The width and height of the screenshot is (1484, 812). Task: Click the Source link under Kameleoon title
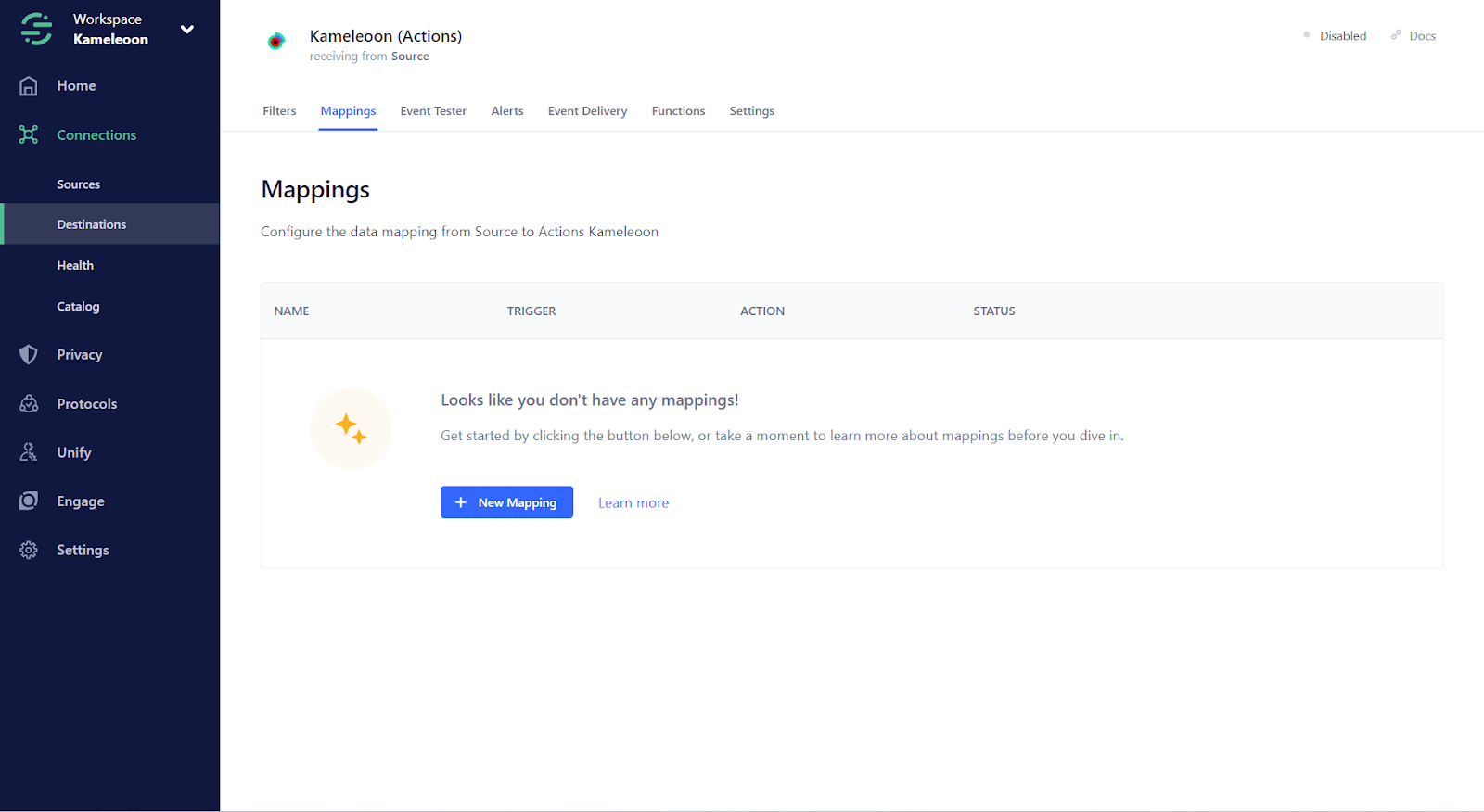410,57
